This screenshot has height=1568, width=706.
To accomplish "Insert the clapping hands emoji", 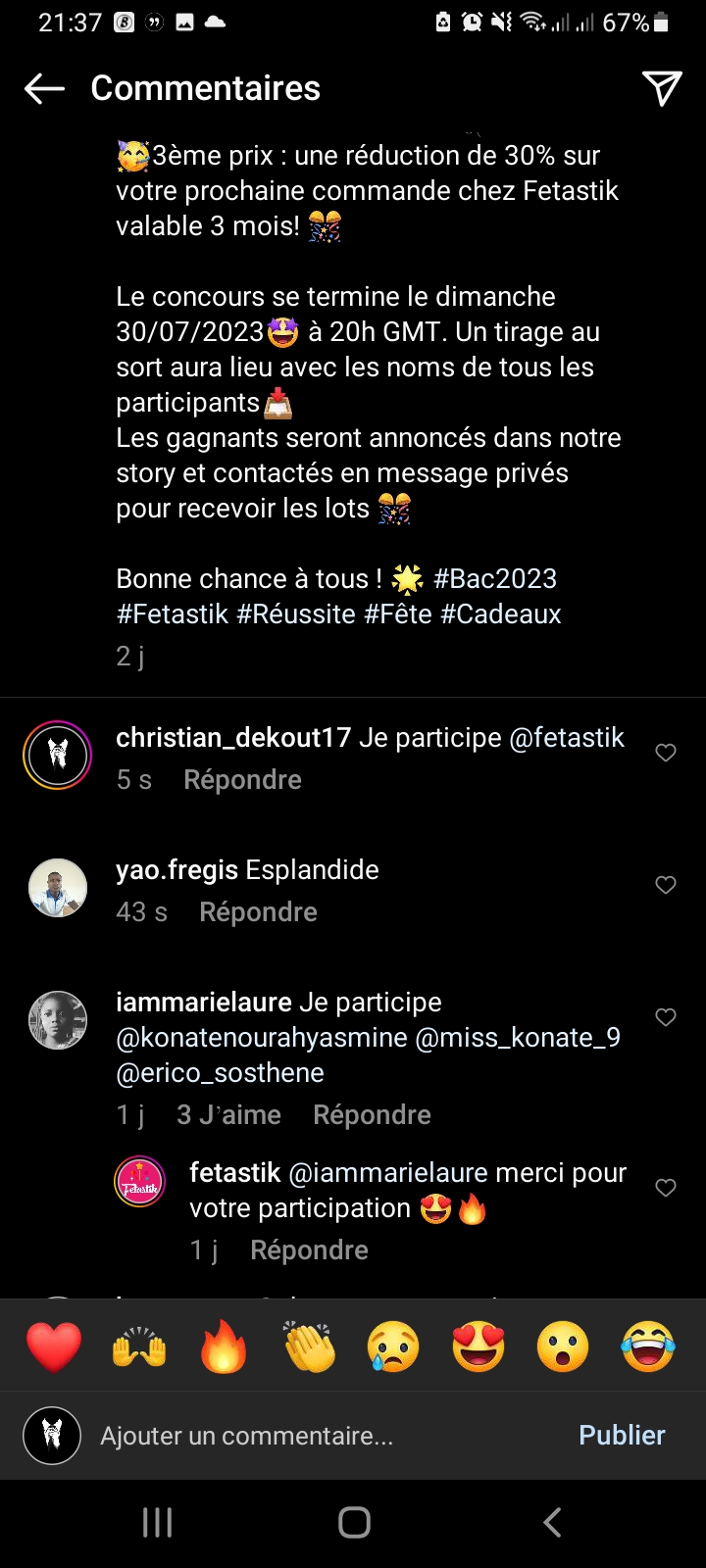I will [309, 1346].
